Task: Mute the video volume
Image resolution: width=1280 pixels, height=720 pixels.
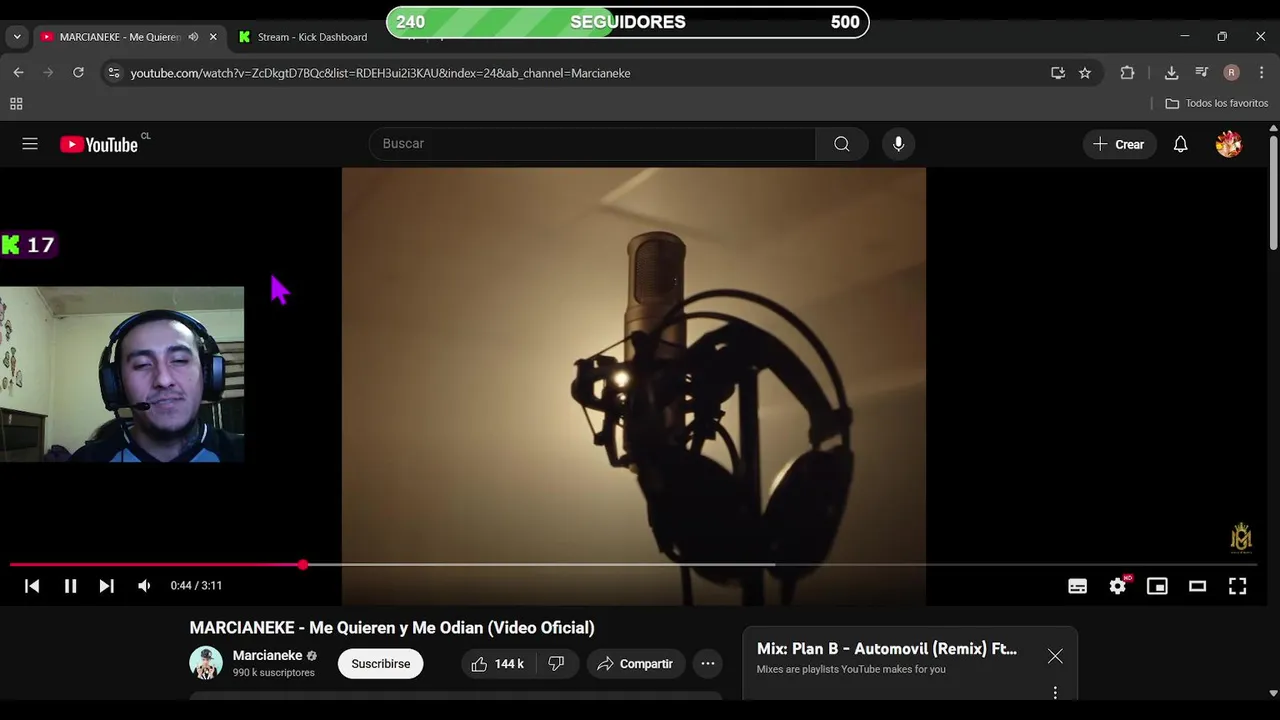Action: (144, 586)
